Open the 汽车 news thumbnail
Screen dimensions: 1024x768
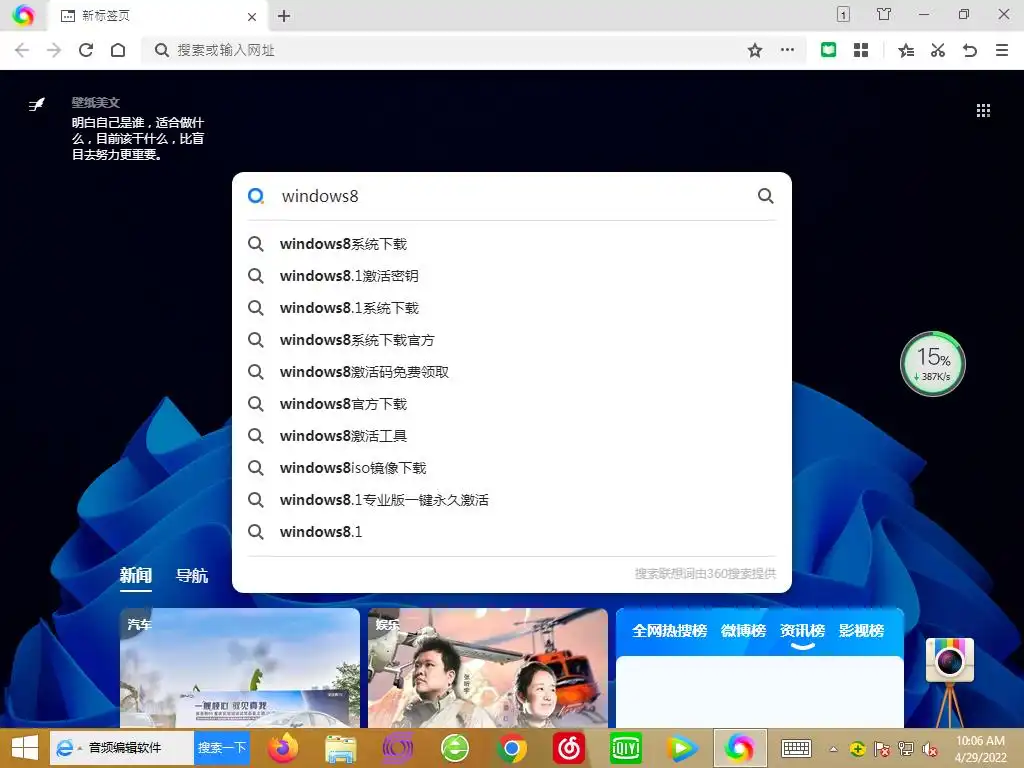tap(240, 667)
